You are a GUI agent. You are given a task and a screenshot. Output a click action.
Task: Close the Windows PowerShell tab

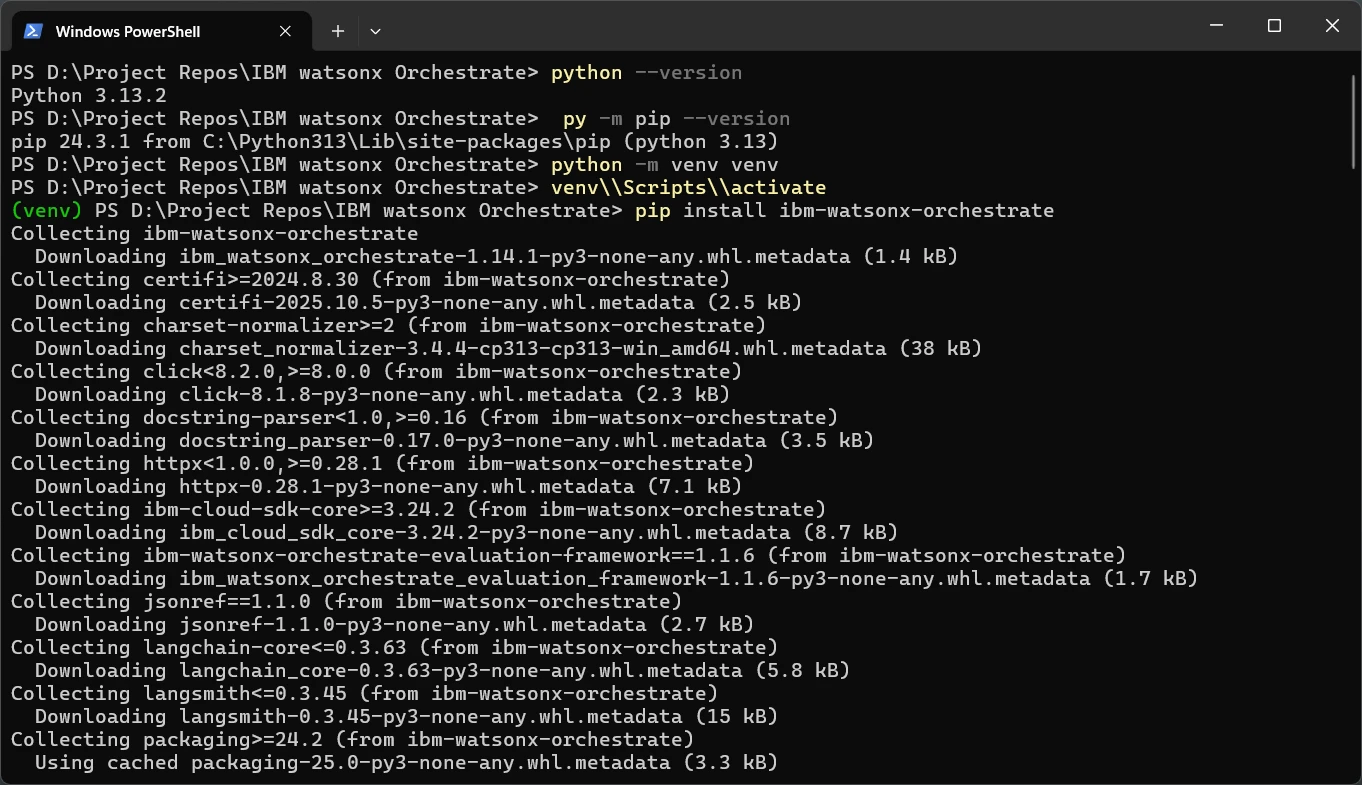click(284, 31)
